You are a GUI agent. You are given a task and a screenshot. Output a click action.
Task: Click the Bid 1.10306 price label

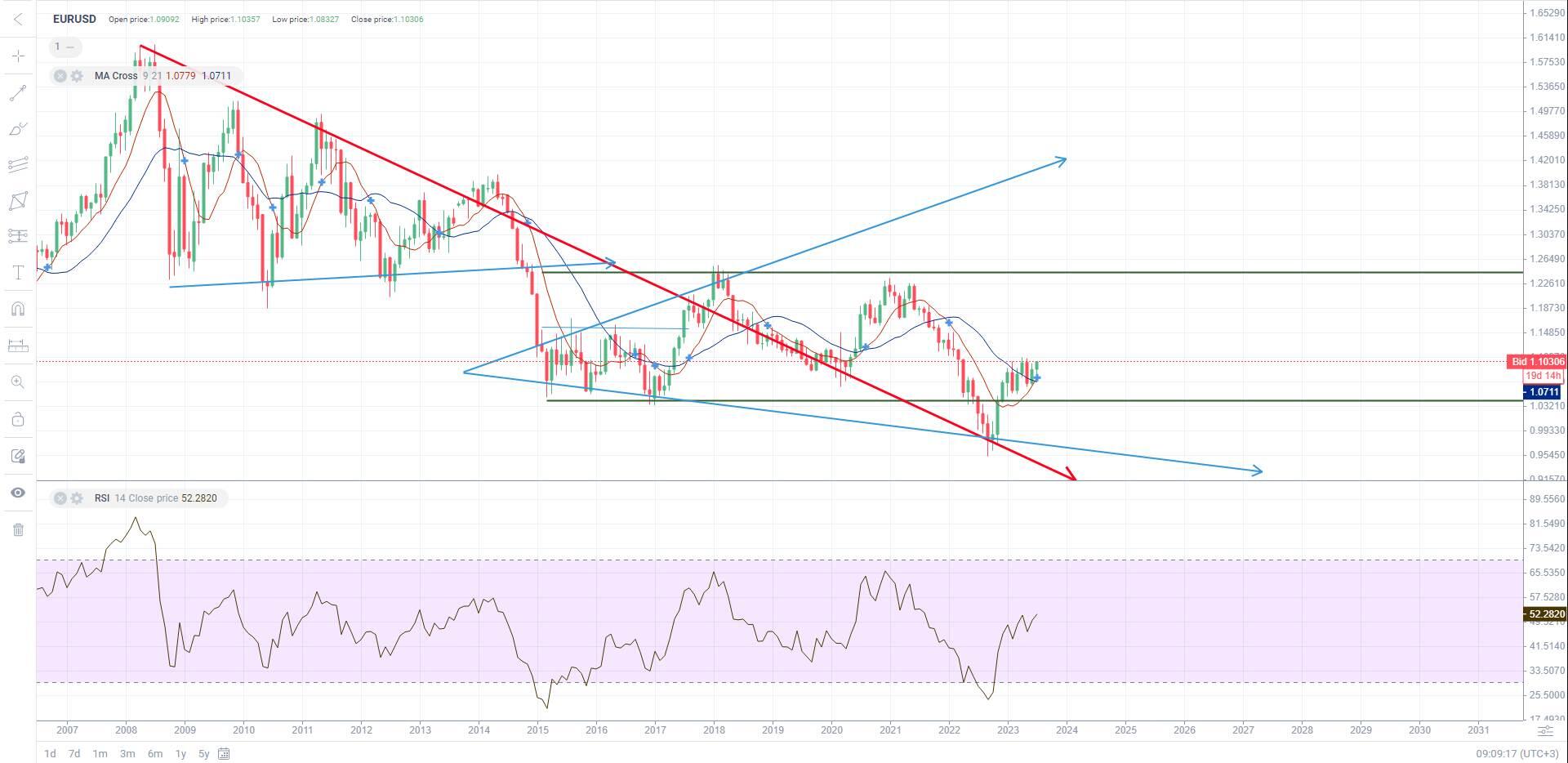click(x=1536, y=362)
